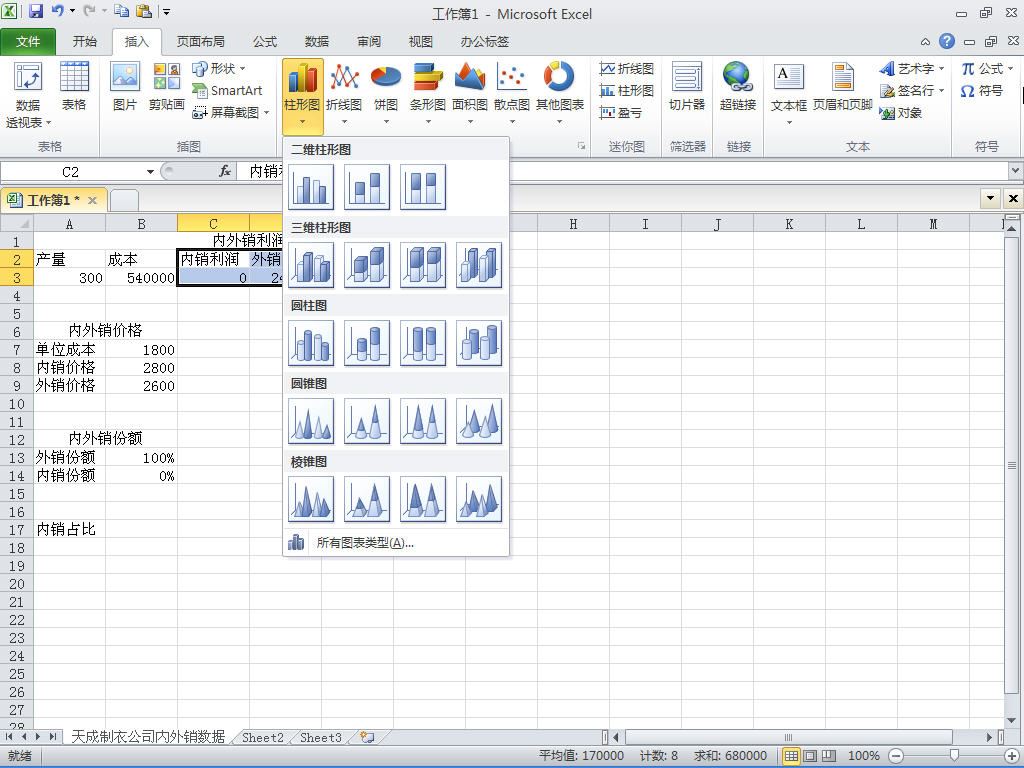Insert a Column sparkline (柱形图)
The height and width of the screenshot is (768, 1024).
[x=627, y=91]
